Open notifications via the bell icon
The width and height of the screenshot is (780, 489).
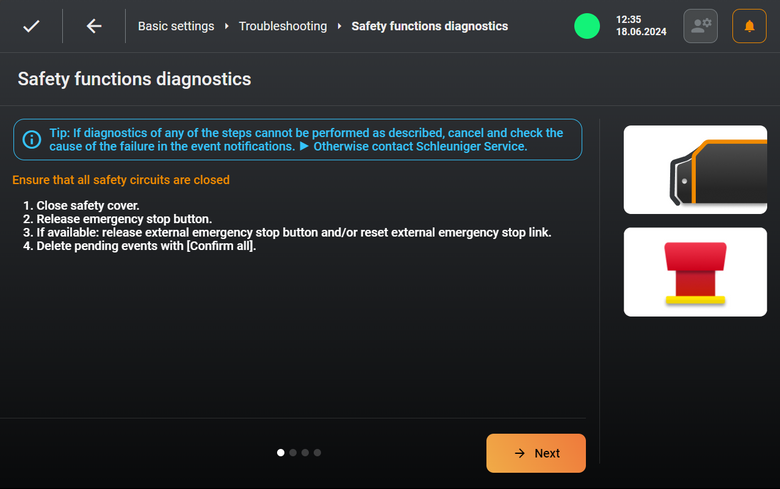point(749,26)
